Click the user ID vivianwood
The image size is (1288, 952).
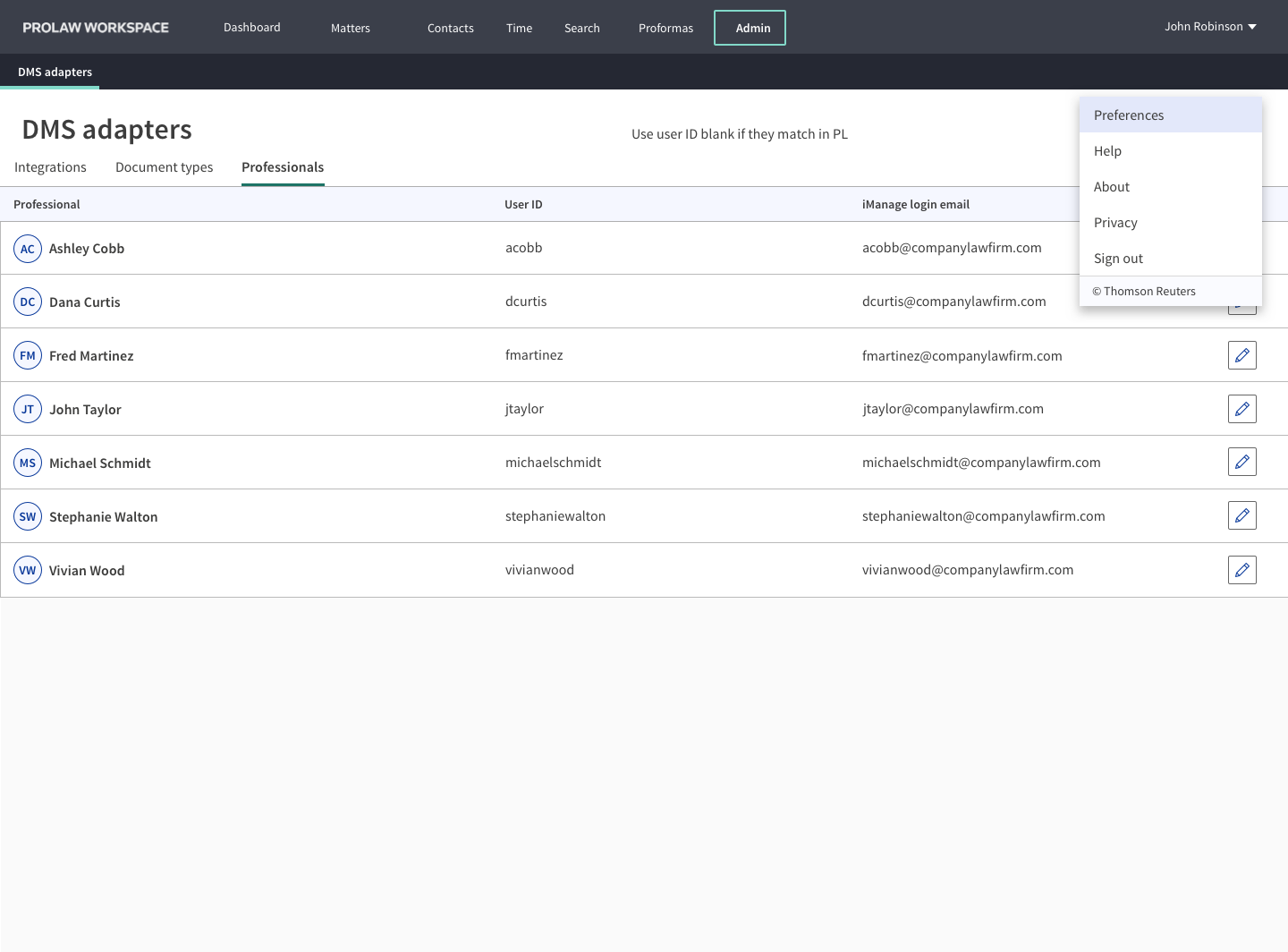pos(540,570)
